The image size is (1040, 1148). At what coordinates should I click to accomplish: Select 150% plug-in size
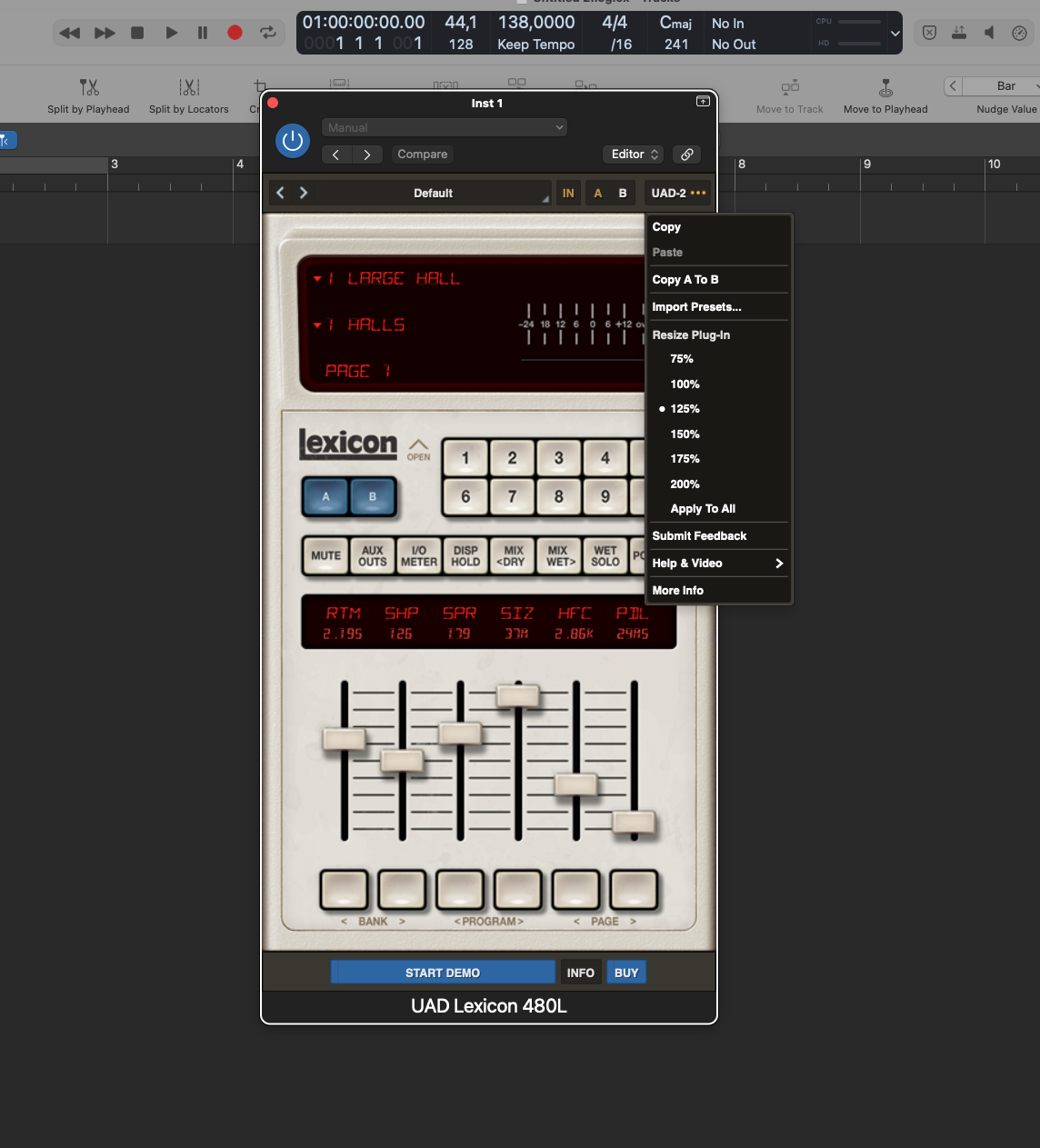point(718,434)
